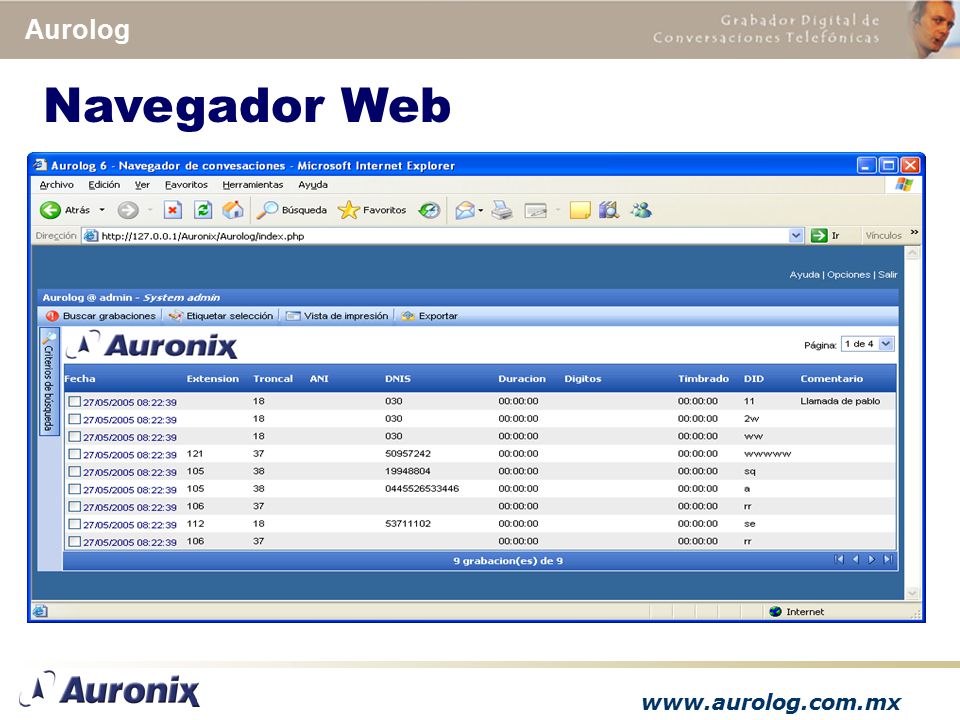Click the scrollbar up arrow
This screenshot has width=960, height=720.
(912, 253)
